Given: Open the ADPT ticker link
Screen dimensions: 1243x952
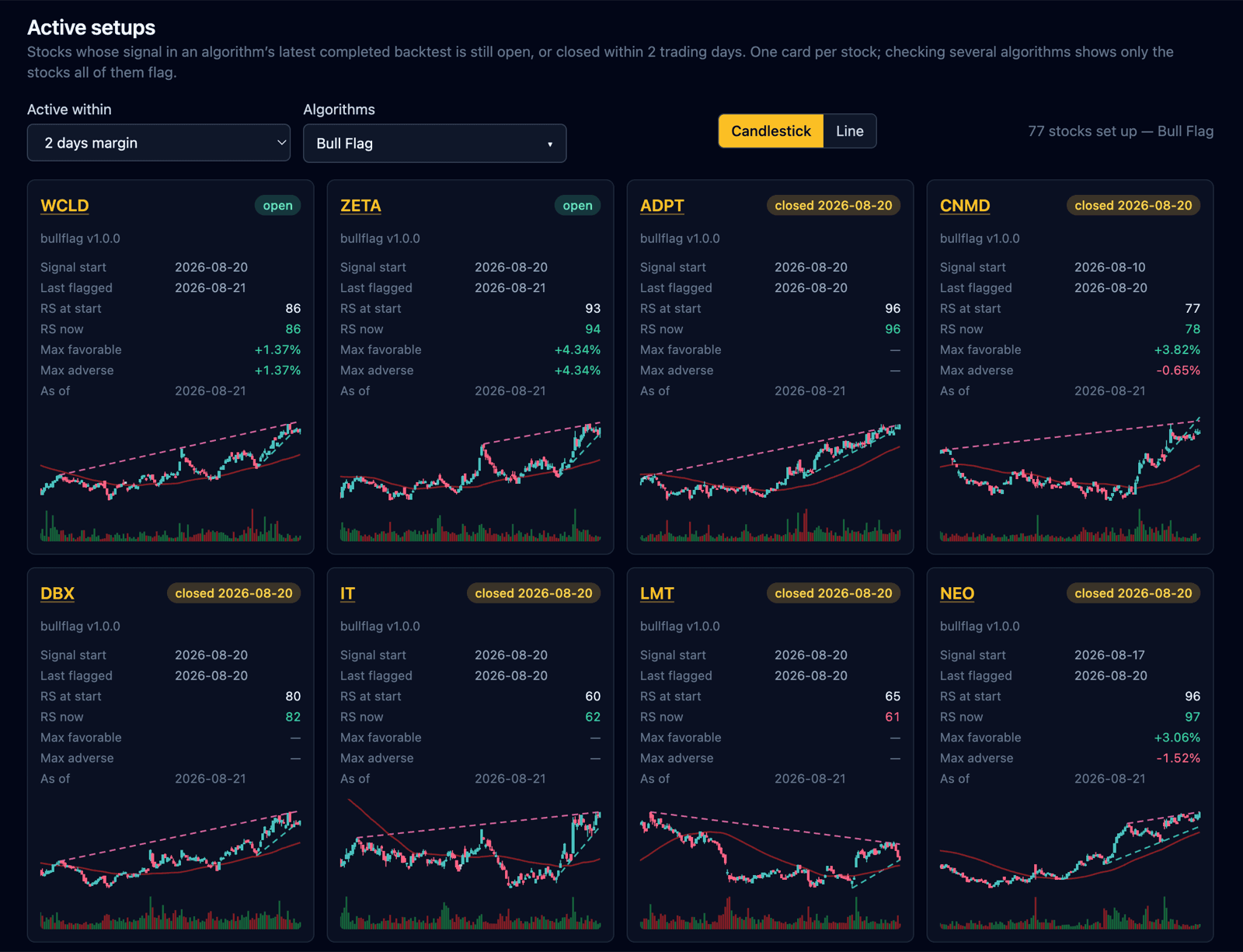Looking at the screenshot, I should click(662, 206).
